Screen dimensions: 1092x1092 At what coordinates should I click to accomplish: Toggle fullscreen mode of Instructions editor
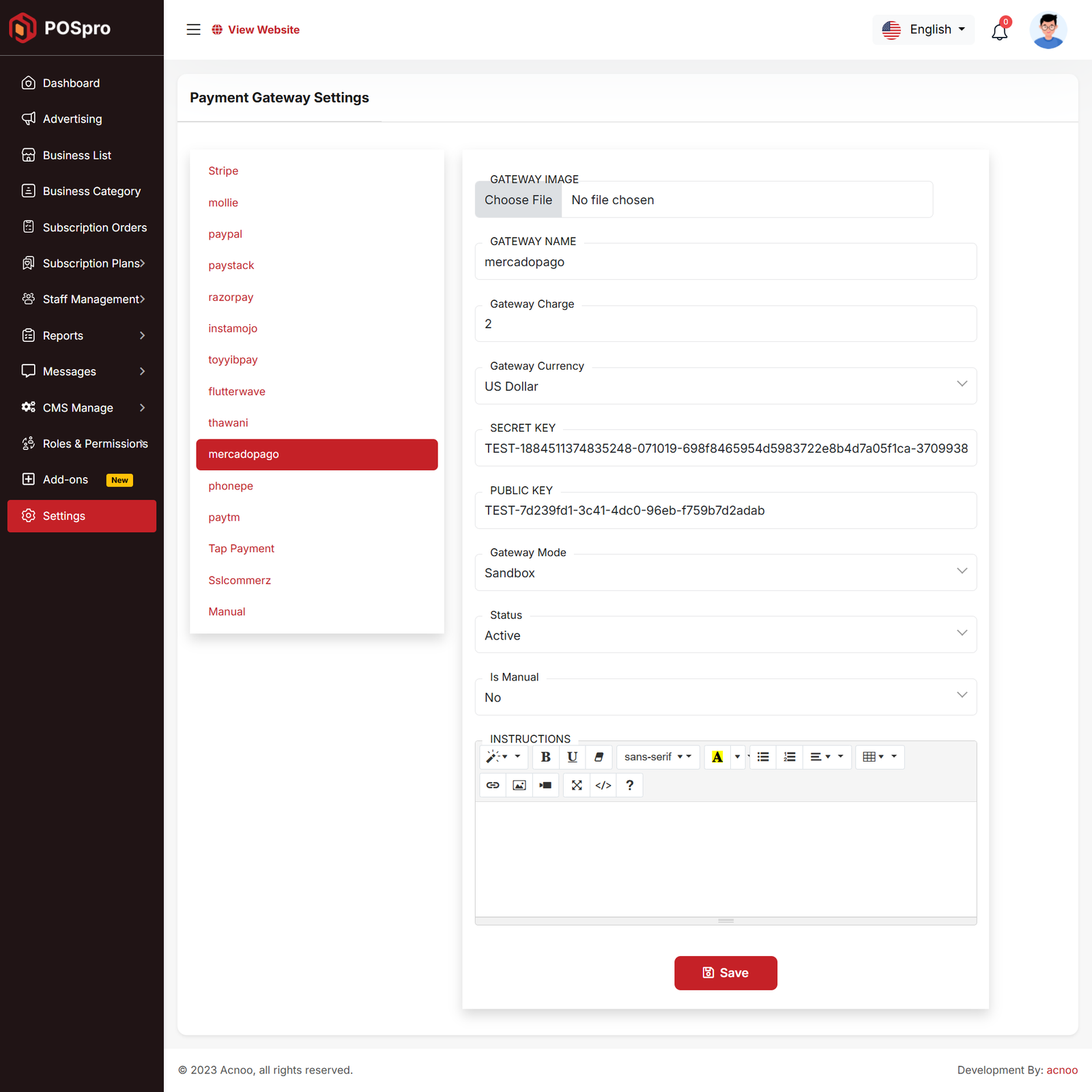pyautogui.click(x=577, y=785)
